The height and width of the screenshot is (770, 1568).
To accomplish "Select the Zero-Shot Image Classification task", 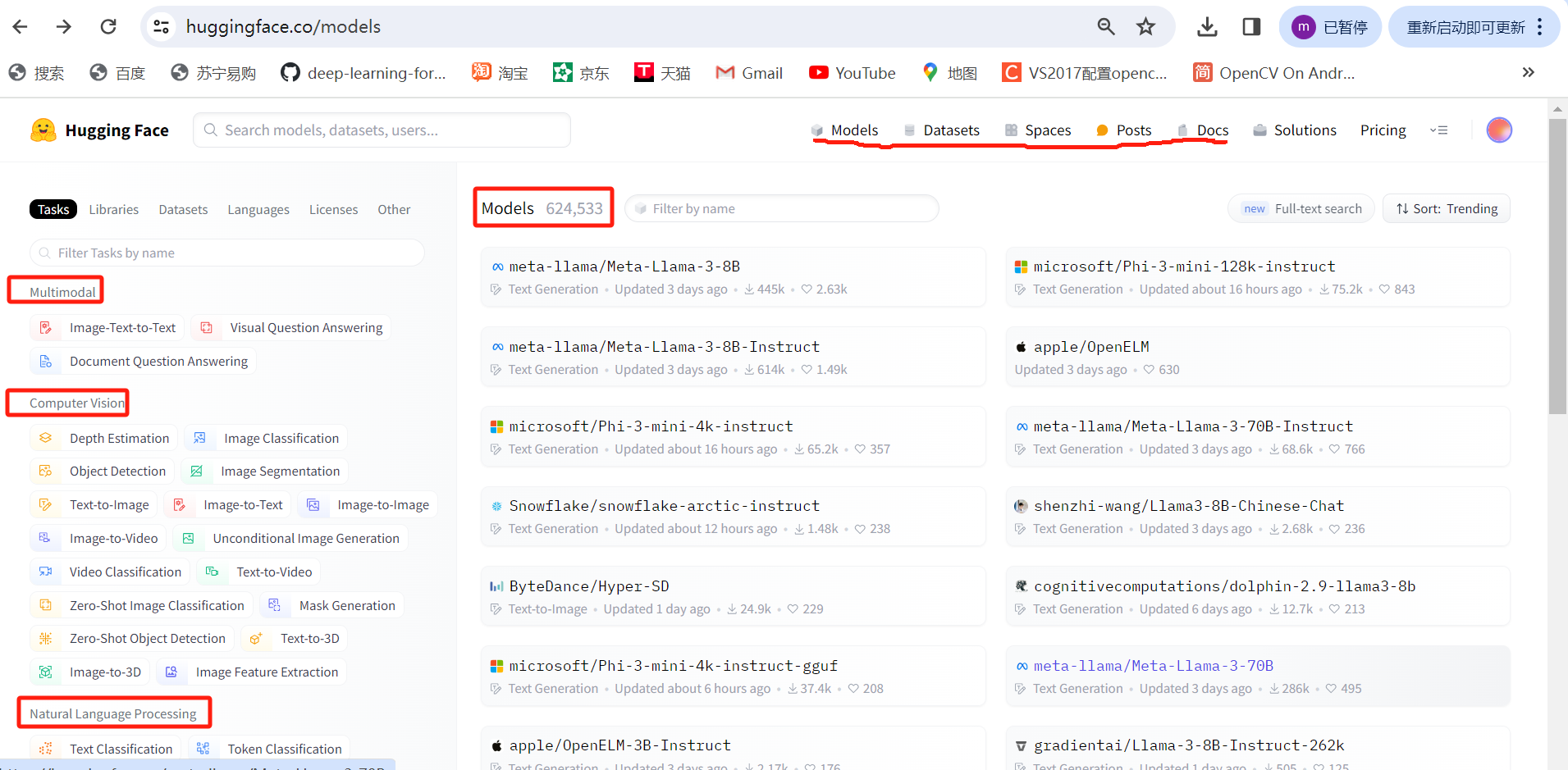I will pos(141,605).
